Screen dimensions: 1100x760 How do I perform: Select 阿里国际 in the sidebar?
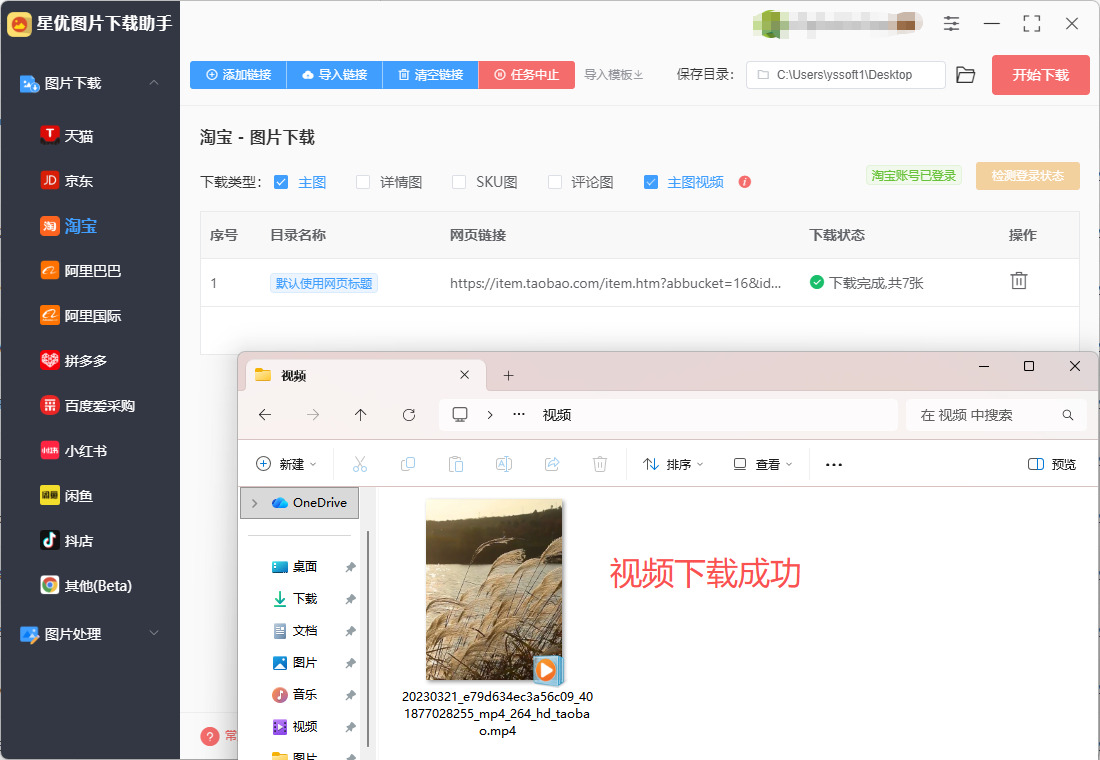[x=80, y=316]
